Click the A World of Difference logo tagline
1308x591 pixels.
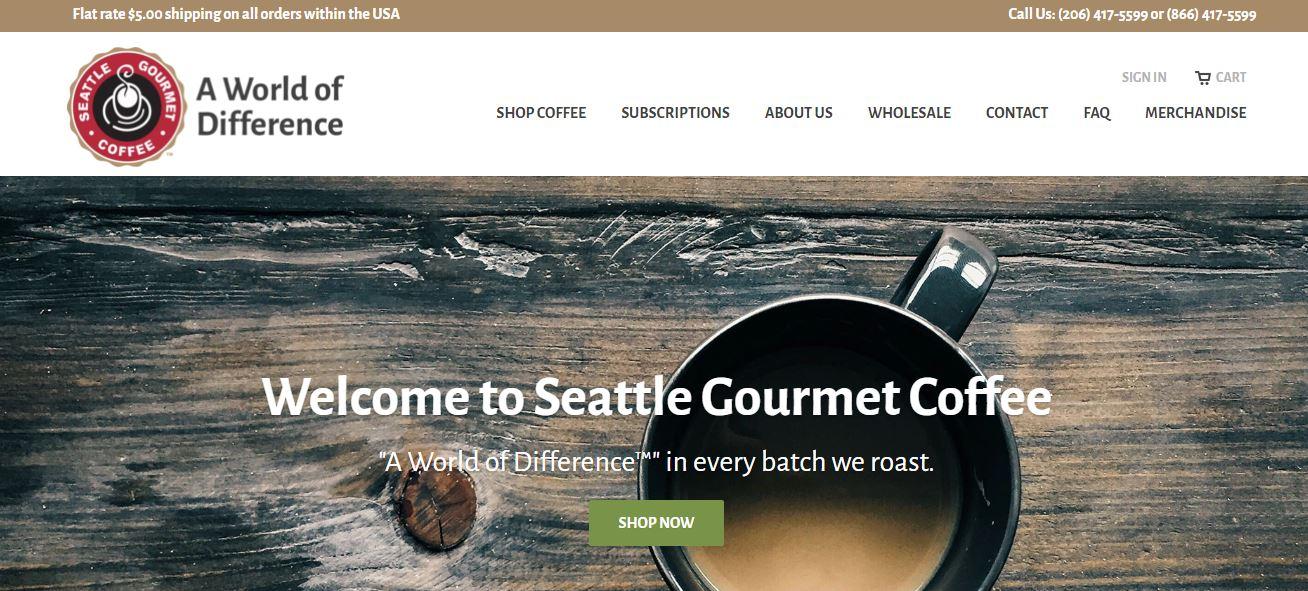(270, 106)
